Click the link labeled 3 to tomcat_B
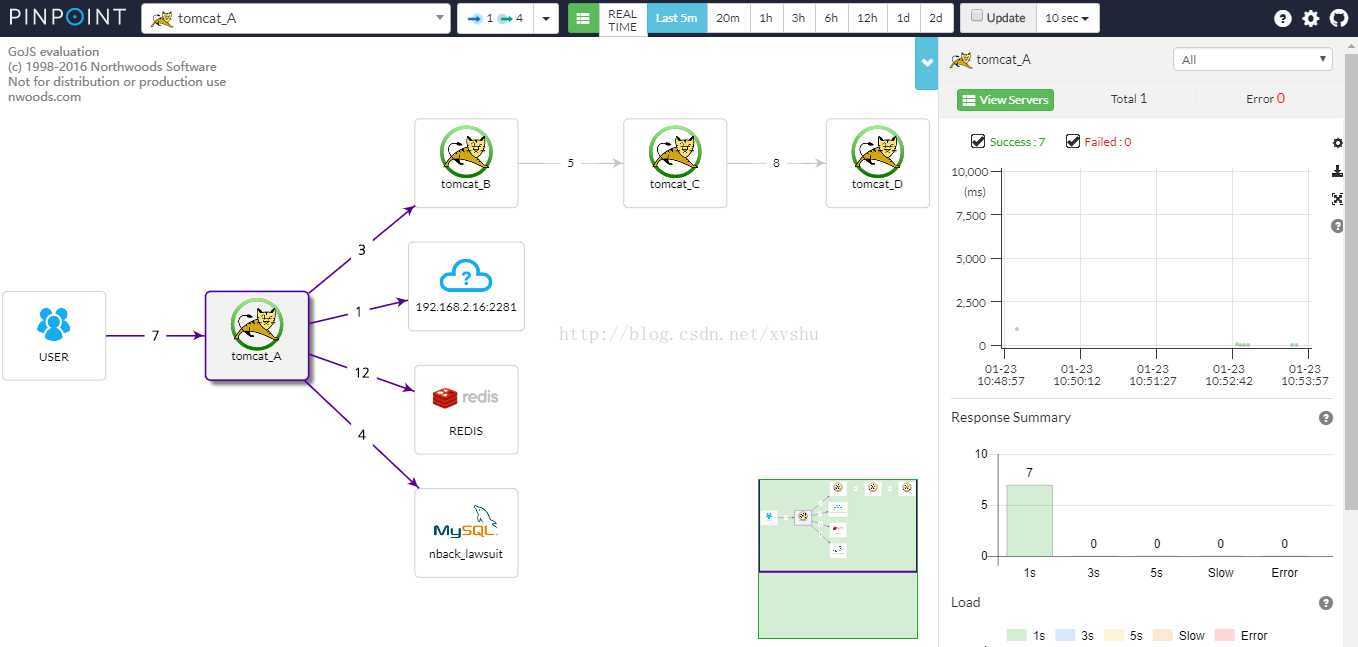The image size is (1358, 647). [362, 250]
